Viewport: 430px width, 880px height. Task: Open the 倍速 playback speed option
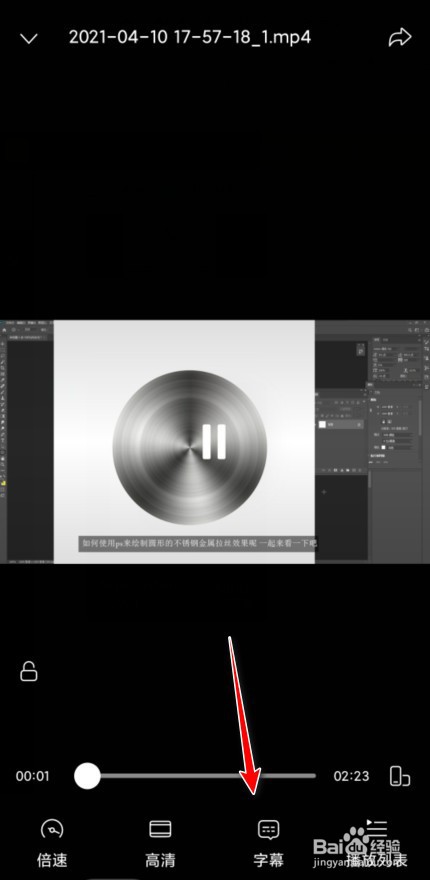(52, 843)
